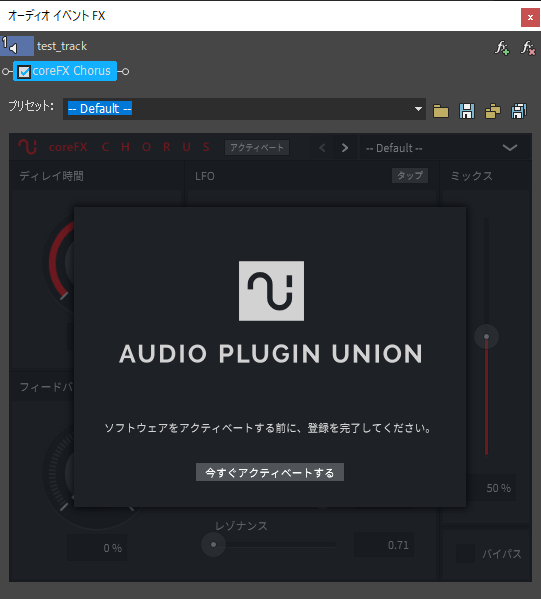Click the LFO section label
The image size is (541, 599).
click(x=205, y=176)
